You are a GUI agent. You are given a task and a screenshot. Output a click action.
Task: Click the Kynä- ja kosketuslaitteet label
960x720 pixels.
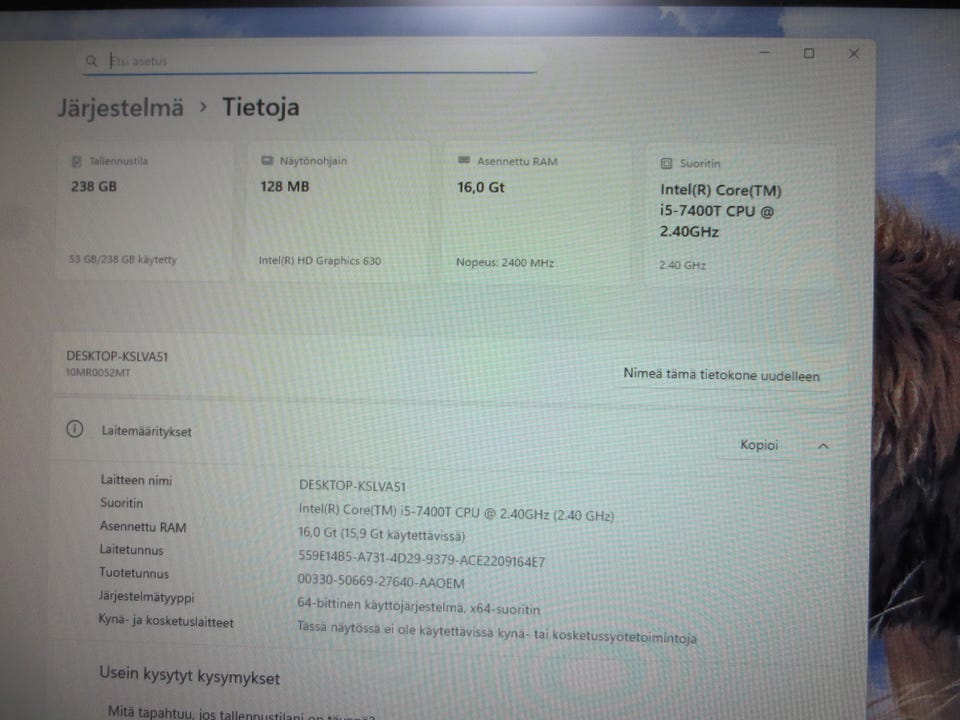pyautogui.click(x=166, y=621)
